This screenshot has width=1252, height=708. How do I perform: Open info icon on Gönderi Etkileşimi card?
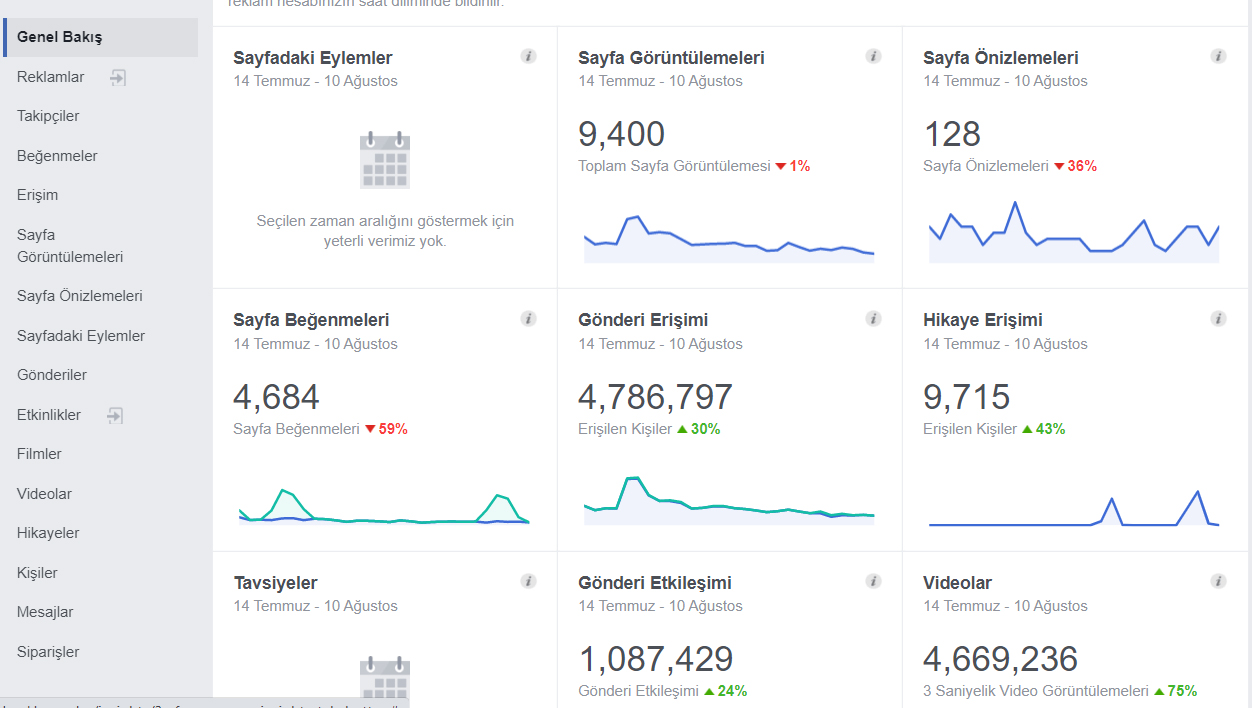point(873,581)
